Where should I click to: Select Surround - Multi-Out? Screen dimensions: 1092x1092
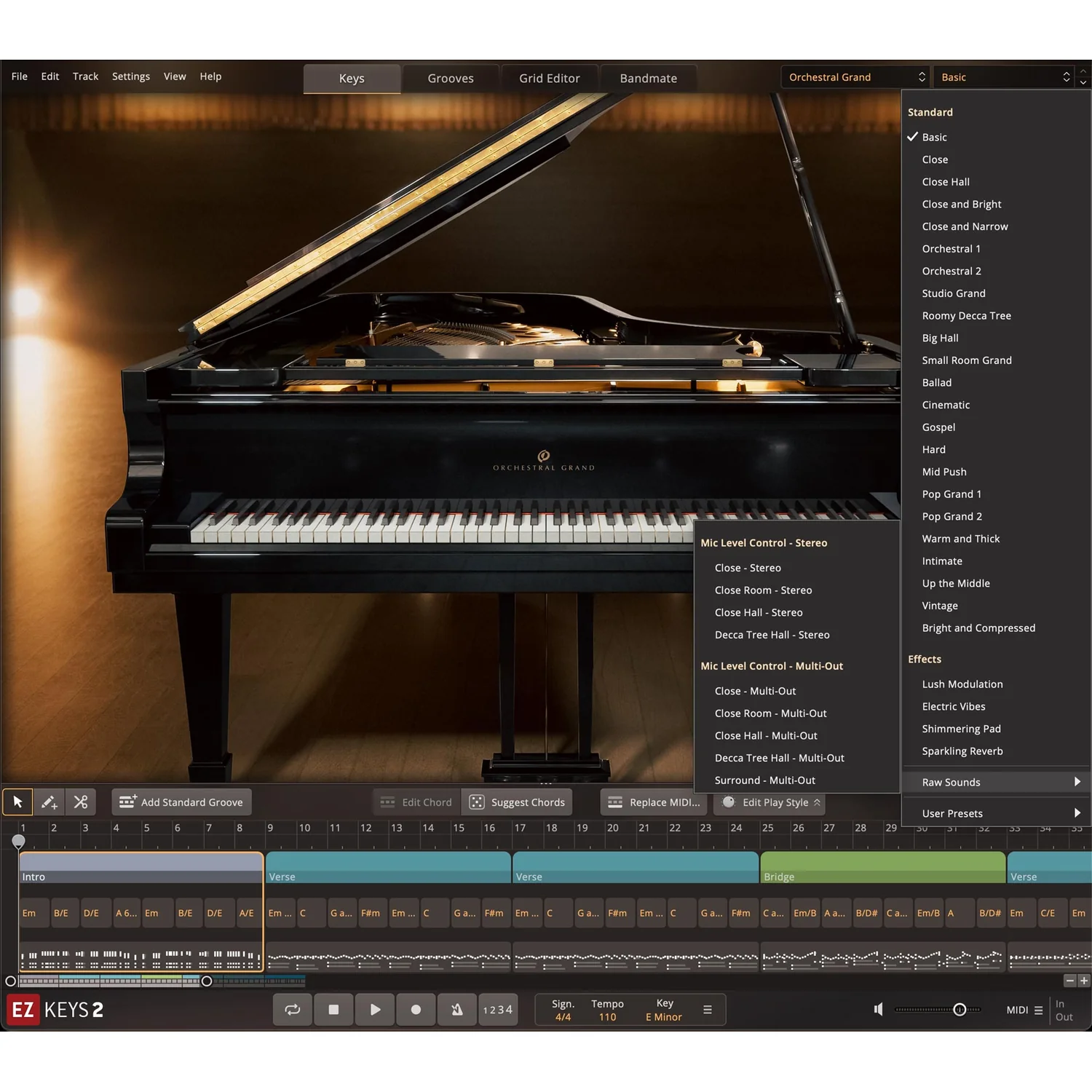(797, 780)
